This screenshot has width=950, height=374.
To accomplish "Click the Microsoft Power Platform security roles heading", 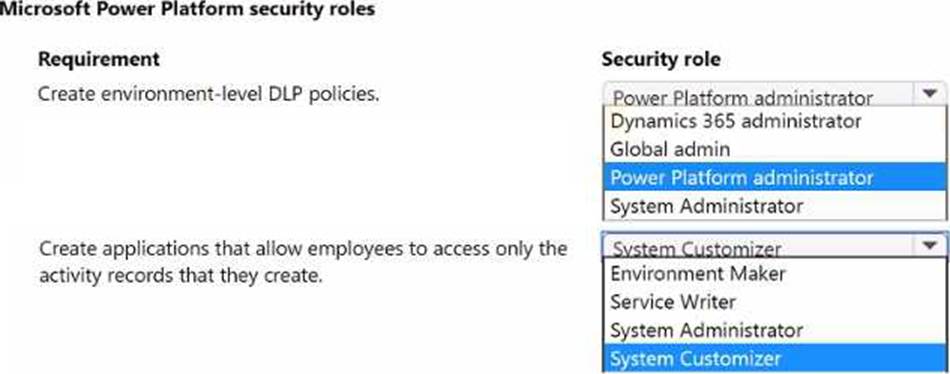I will pyautogui.click(x=187, y=10).
